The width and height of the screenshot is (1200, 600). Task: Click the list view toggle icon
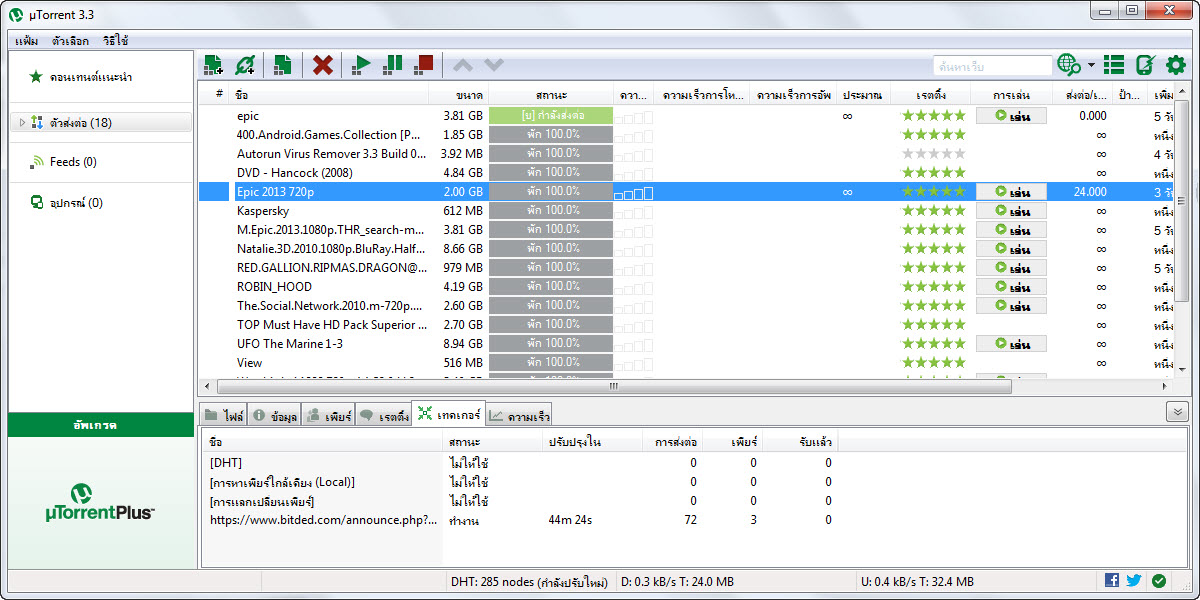coord(1114,65)
